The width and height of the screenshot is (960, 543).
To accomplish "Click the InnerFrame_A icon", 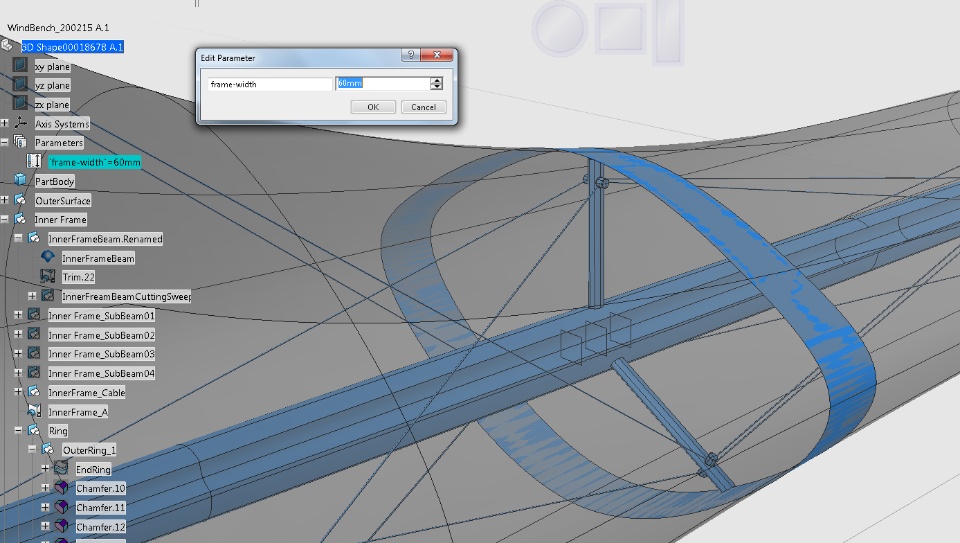I will tap(34, 411).
